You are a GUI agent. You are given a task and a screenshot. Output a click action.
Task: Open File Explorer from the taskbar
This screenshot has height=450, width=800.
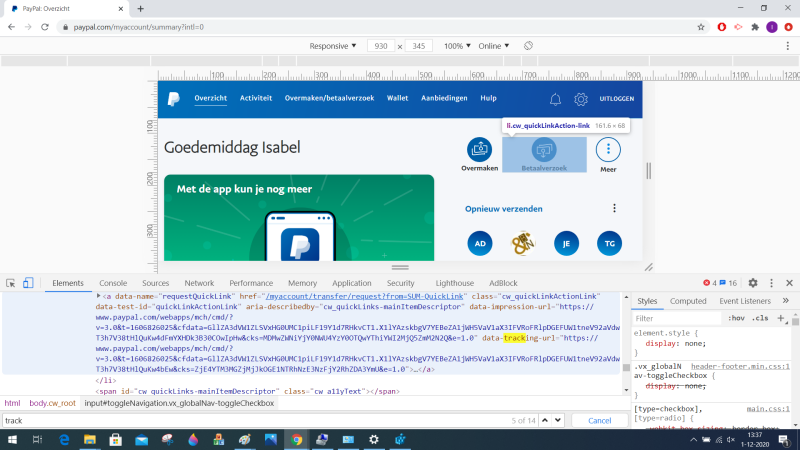point(90,439)
